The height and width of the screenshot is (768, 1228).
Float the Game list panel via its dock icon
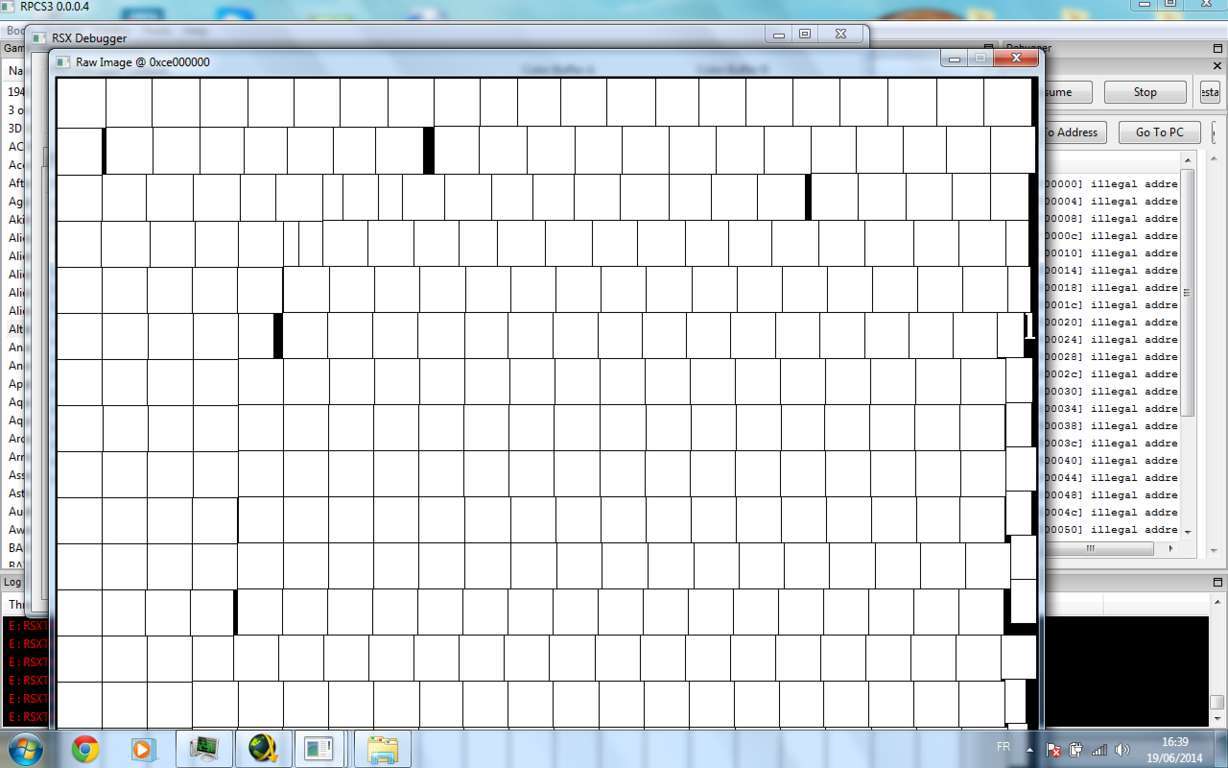pyautogui.click(x=988, y=47)
